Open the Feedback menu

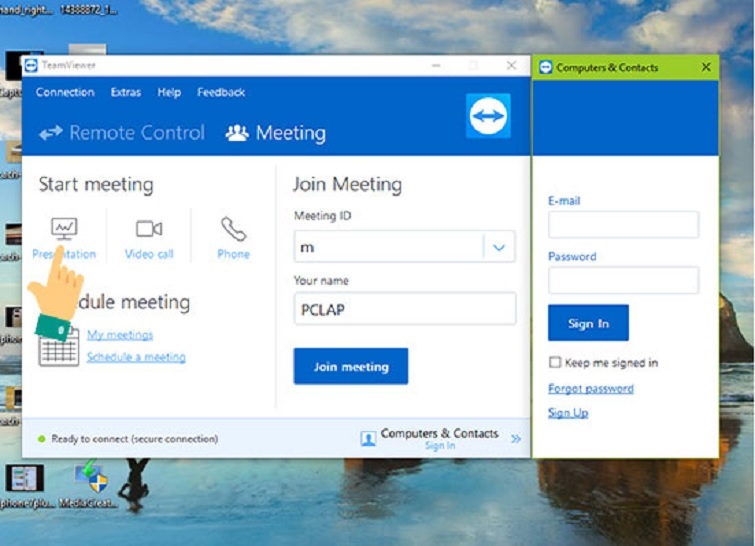221,92
